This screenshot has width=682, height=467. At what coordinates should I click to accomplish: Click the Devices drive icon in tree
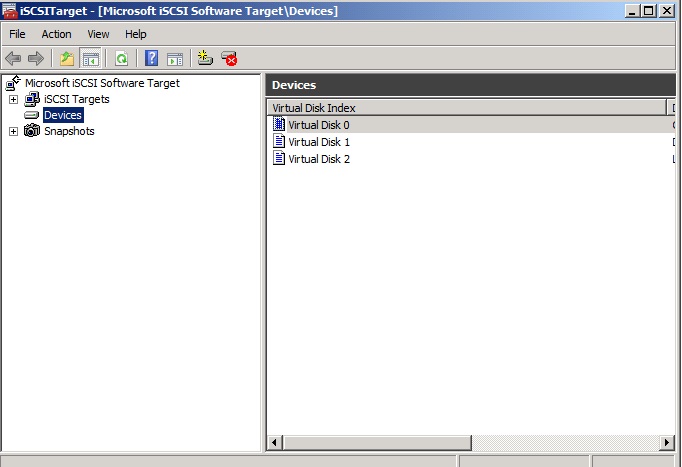32,115
